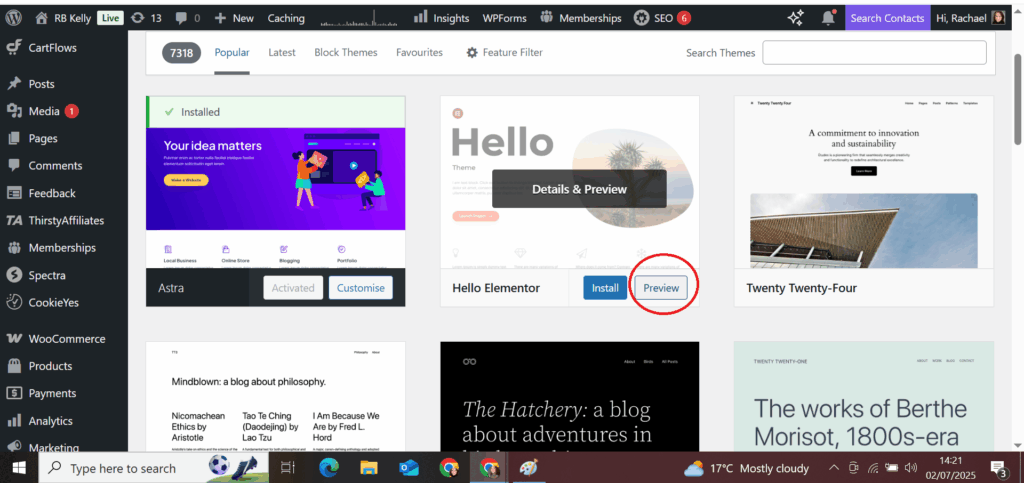Open Task View on taskbar

pyautogui.click(x=287, y=468)
